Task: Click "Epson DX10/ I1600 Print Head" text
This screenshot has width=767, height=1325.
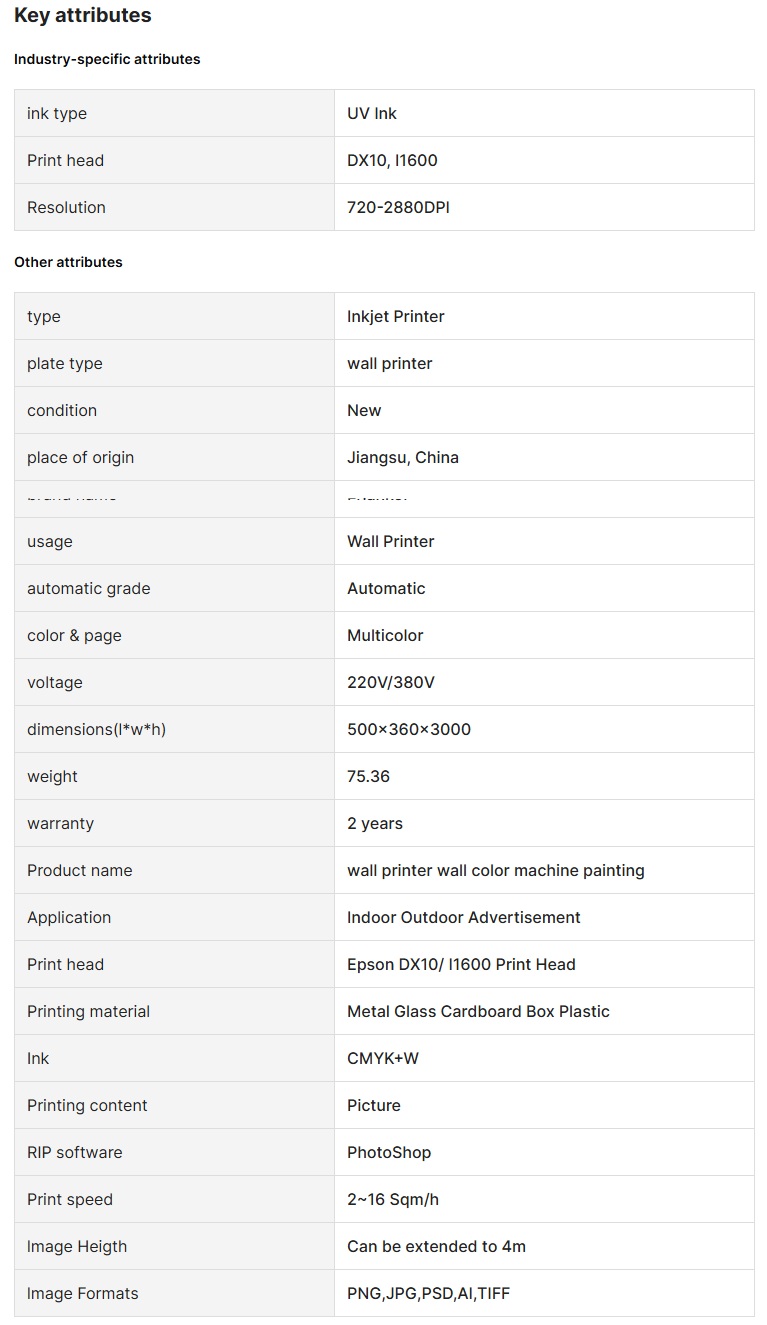Action: (x=461, y=965)
